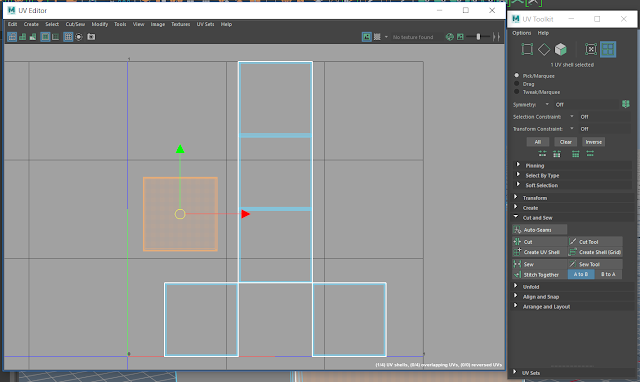
Task: Click the isolate select circle icon
Action: [79, 37]
